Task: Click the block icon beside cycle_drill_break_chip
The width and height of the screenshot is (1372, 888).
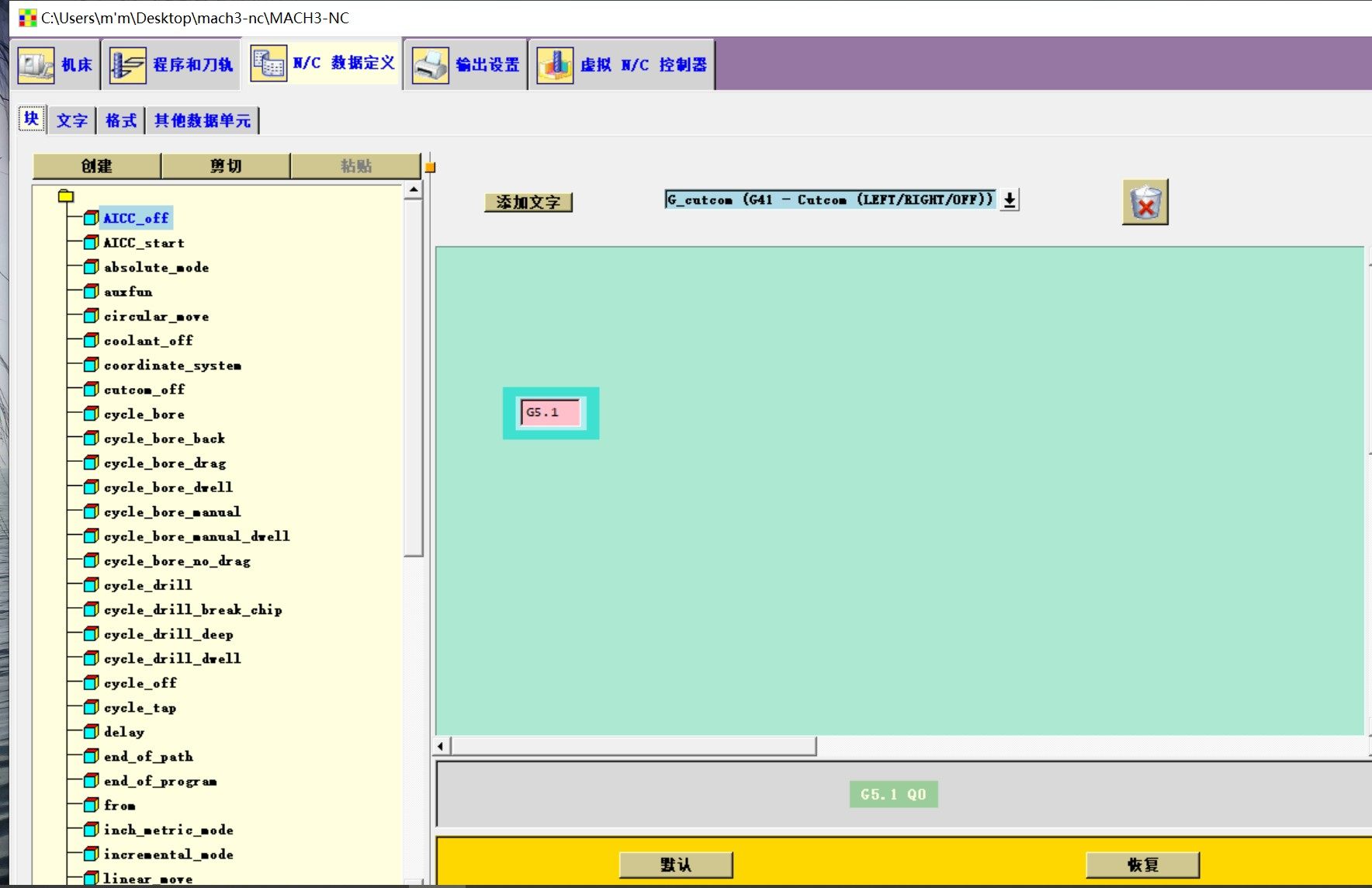Action: pos(91,609)
